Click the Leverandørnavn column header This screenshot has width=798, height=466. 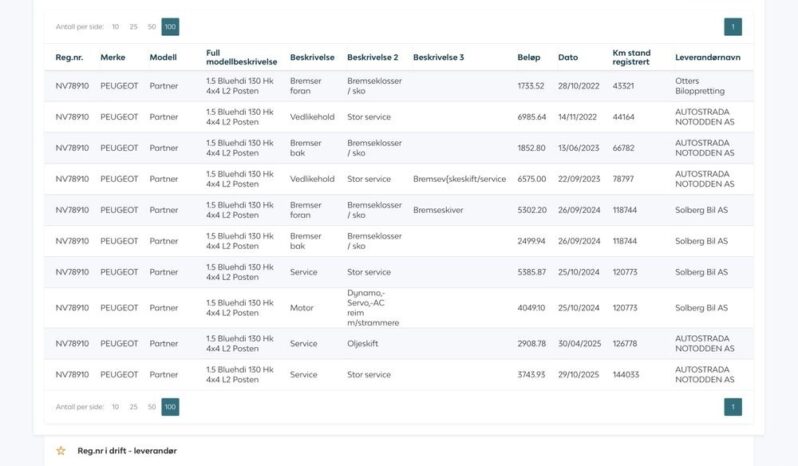707,58
